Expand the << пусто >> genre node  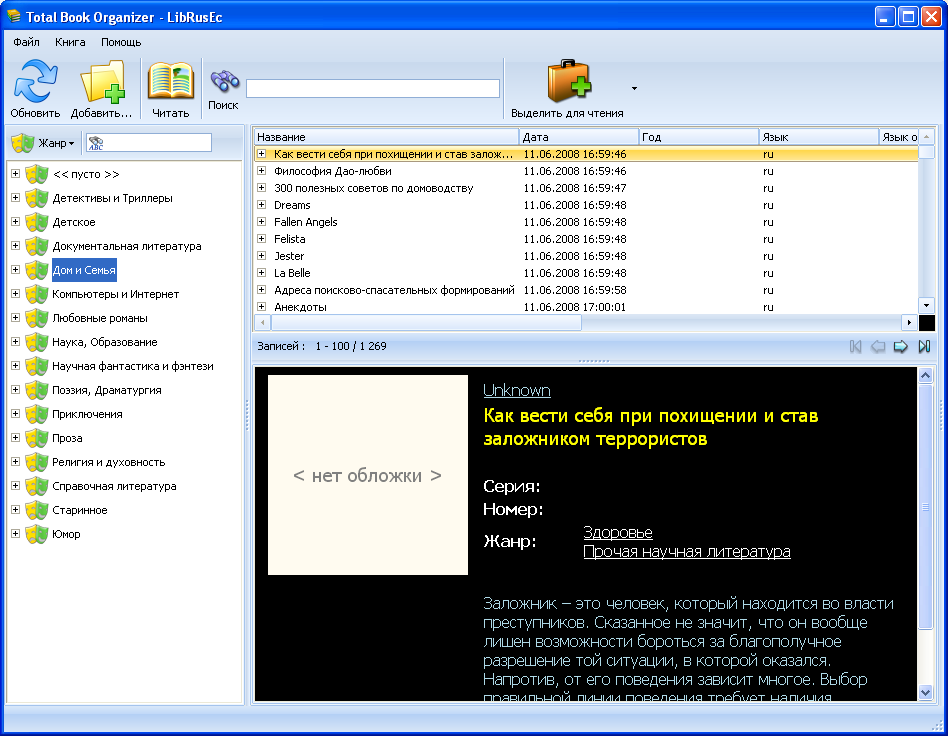[x=16, y=174]
